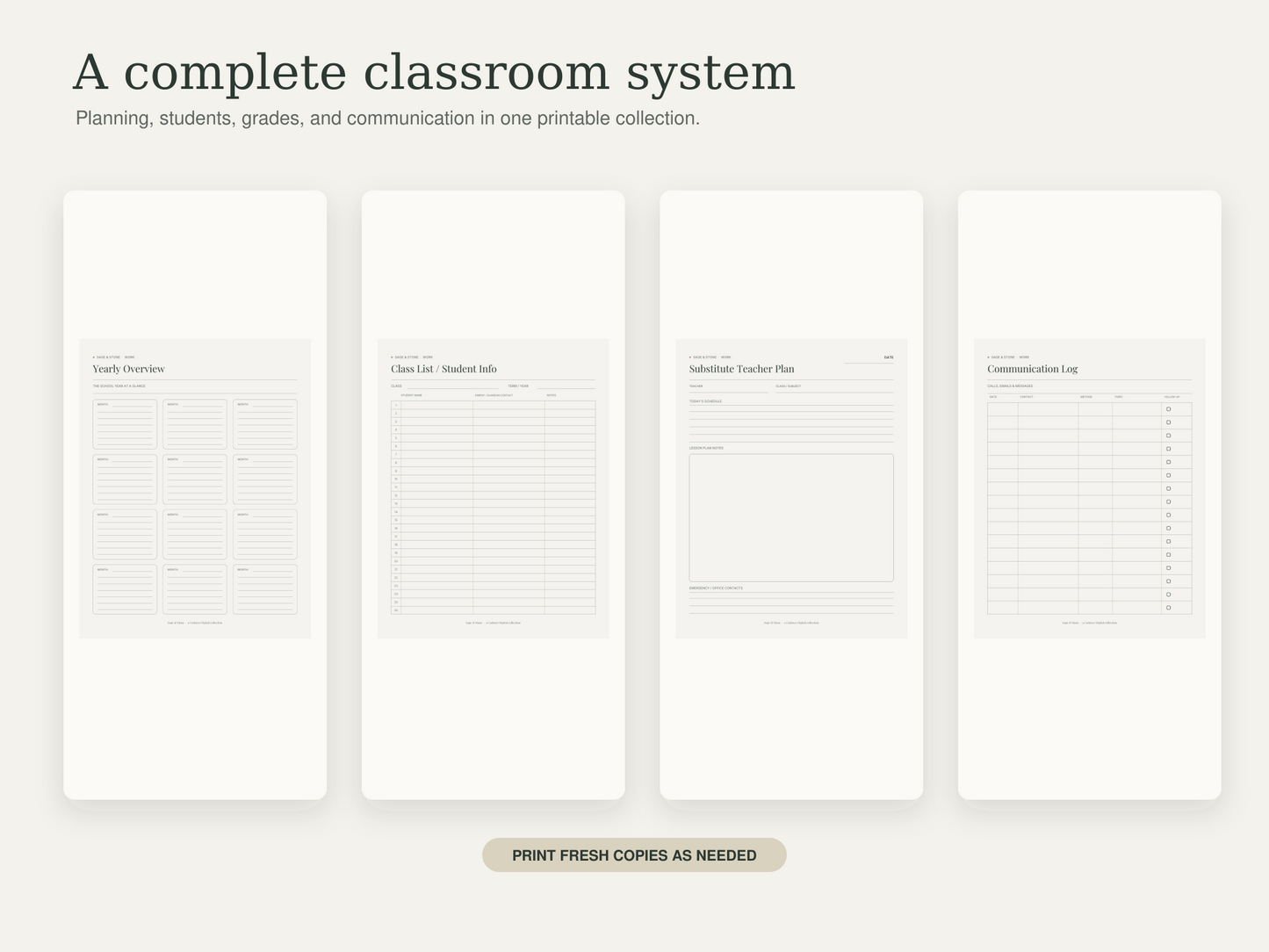The height and width of the screenshot is (952, 1269).
Task: Click the 'Today's Schedule' section label
Action: [705, 401]
